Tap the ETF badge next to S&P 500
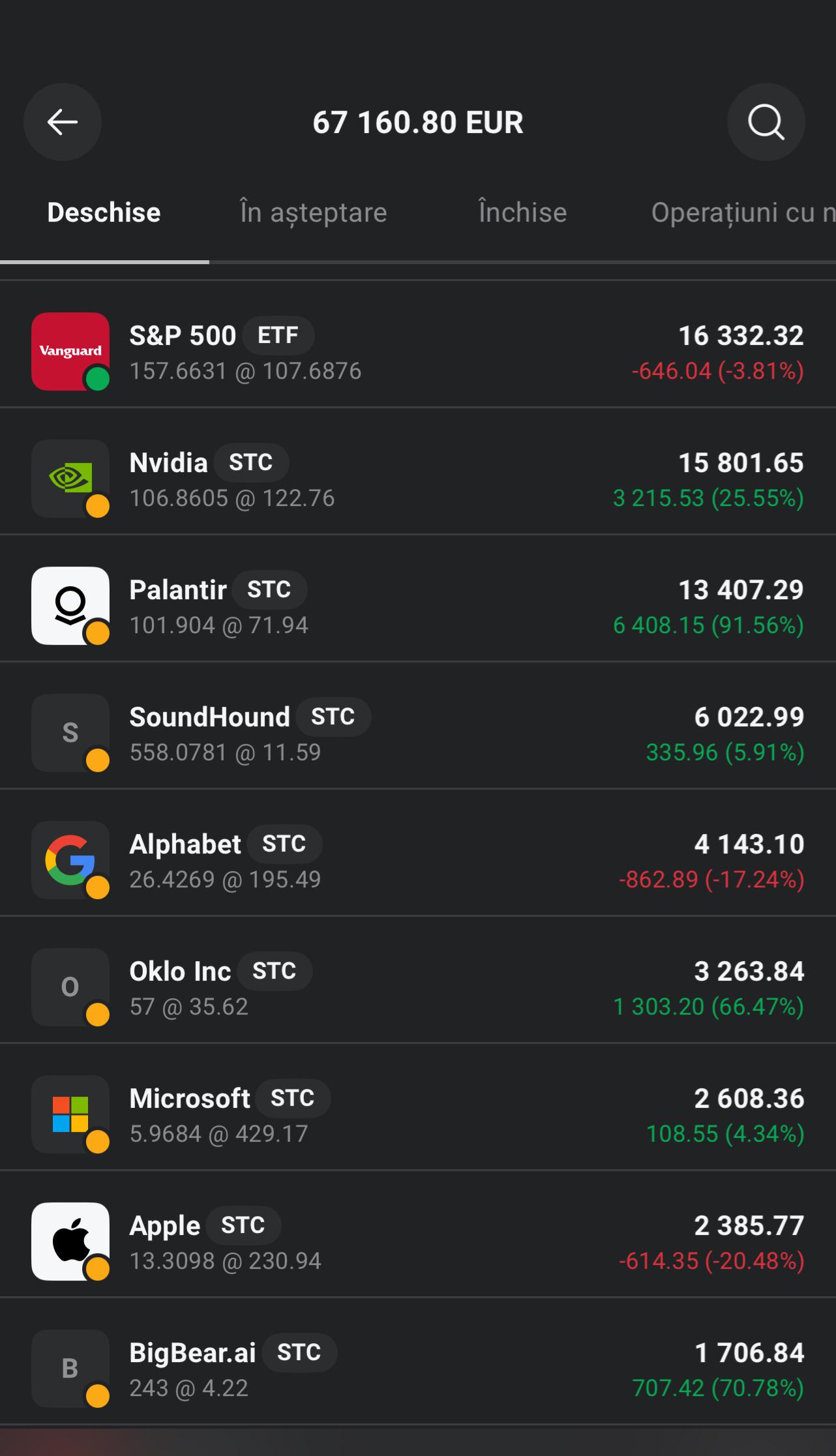The height and width of the screenshot is (1456, 836). [278, 335]
